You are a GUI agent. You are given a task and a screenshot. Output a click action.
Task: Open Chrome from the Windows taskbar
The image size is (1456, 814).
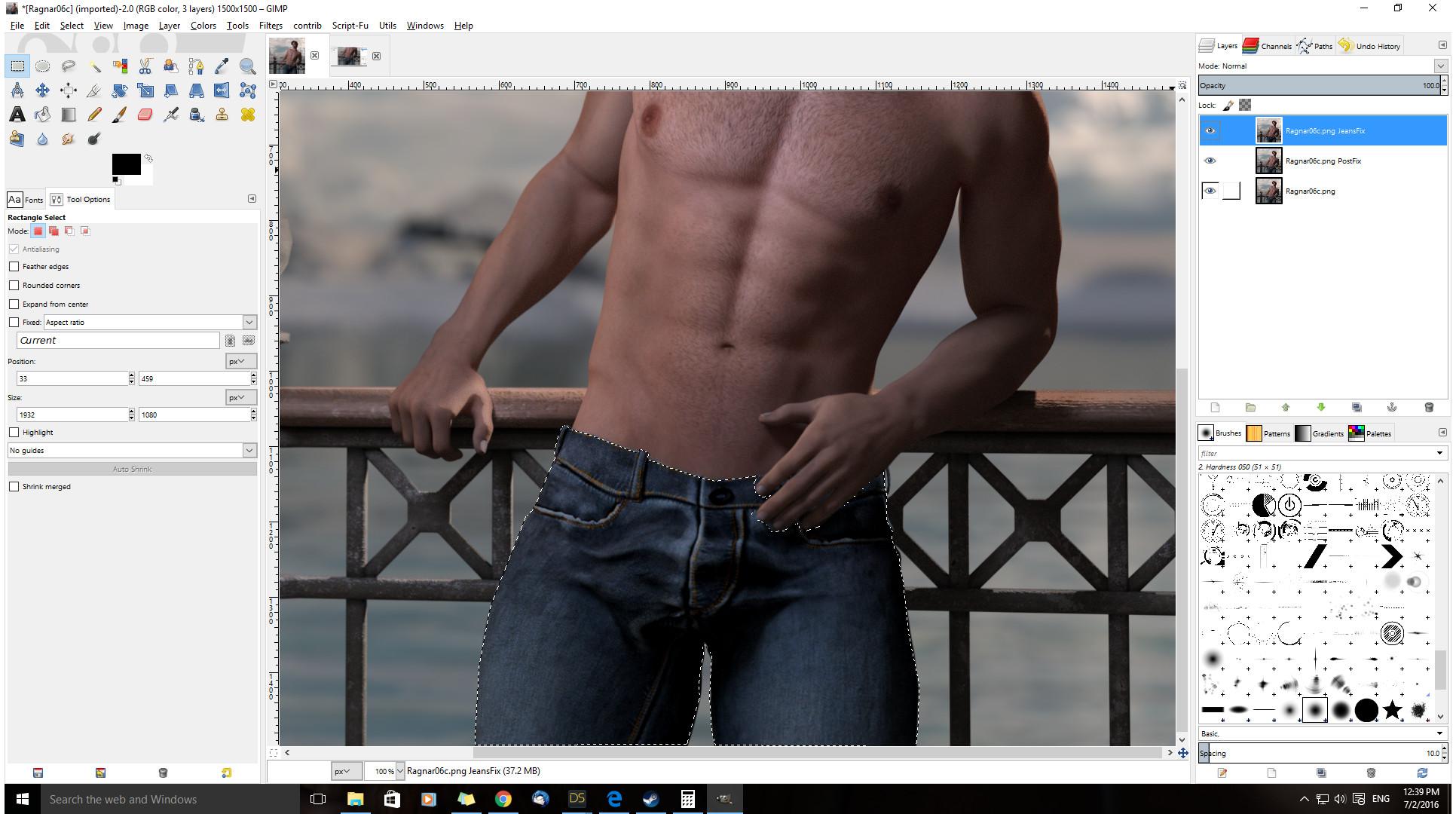503,799
